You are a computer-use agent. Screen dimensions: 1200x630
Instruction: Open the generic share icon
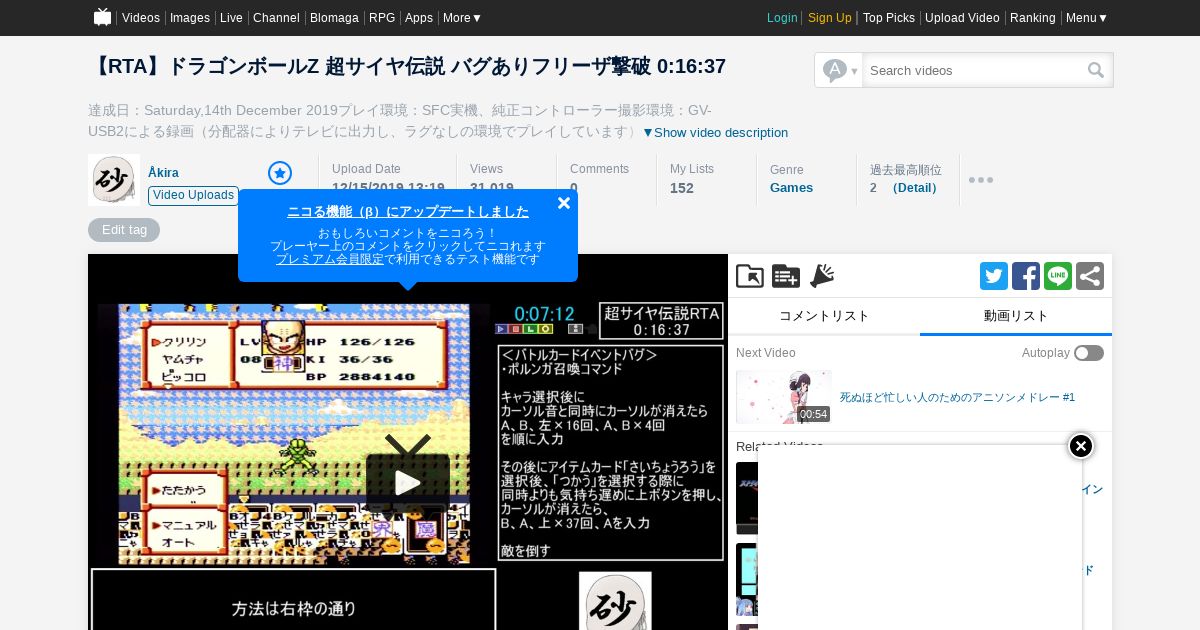click(x=1090, y=276)
